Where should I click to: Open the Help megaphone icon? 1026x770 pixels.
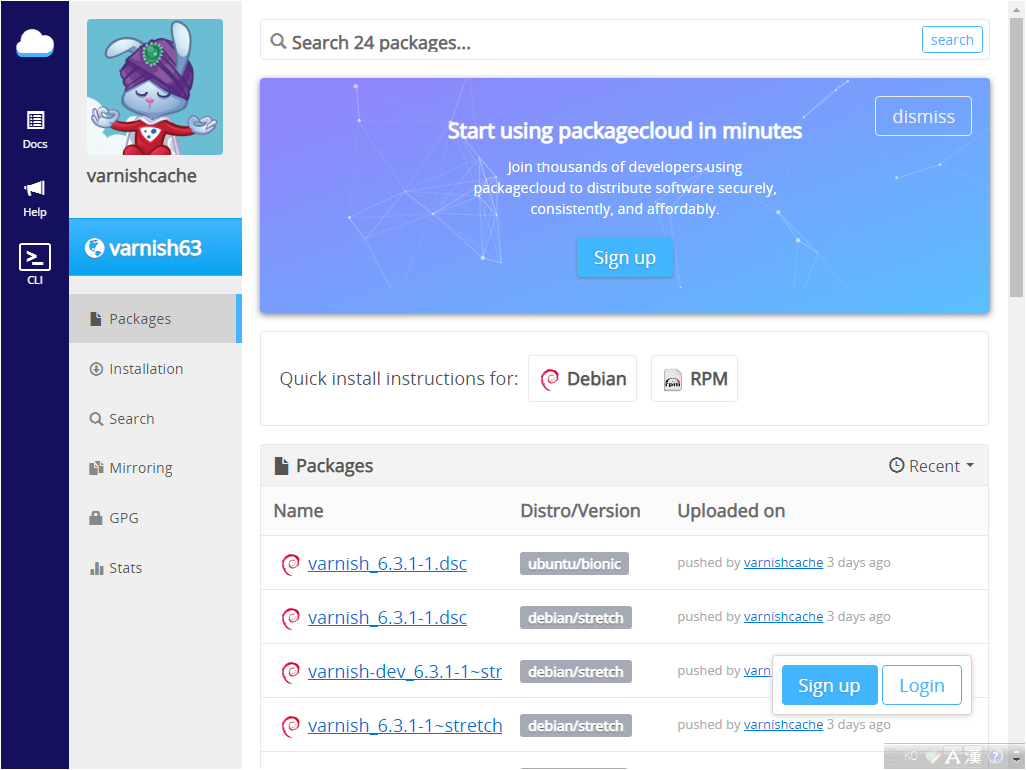point(35,197)
